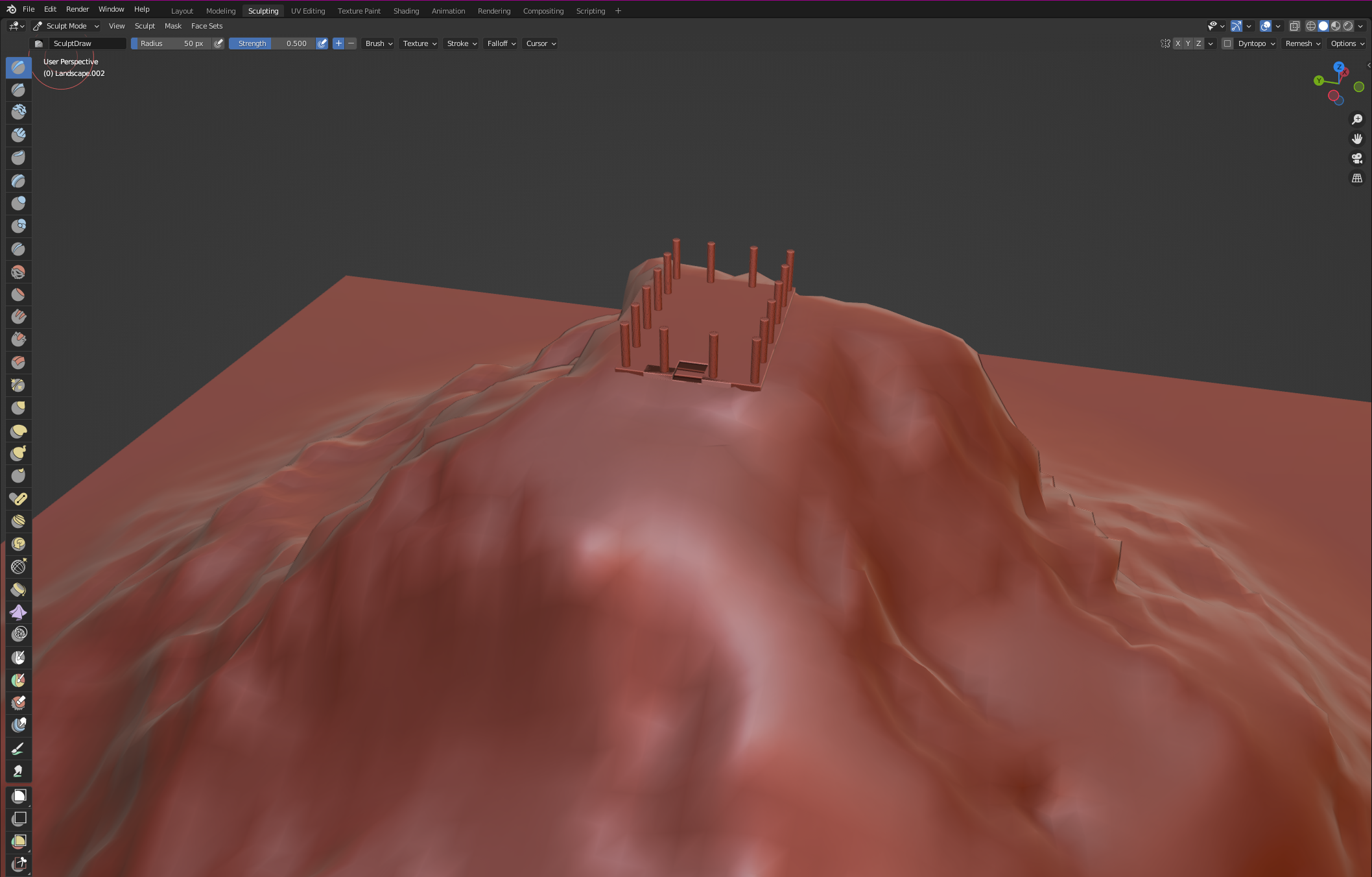Expand the Remesh dropdown
Screen dimensions: 1372x877
point(1302,43)
